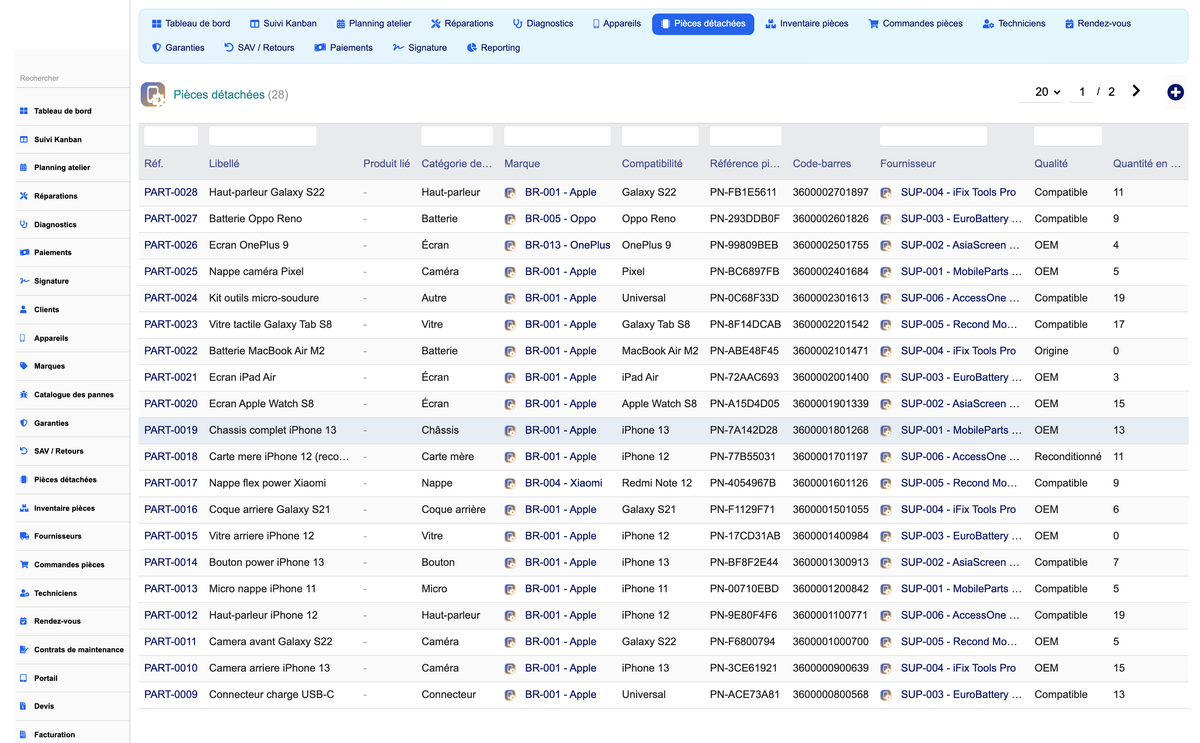Open SAV / Retours top tab
The image size is (1200, 743).
click(x=259, y=47)
